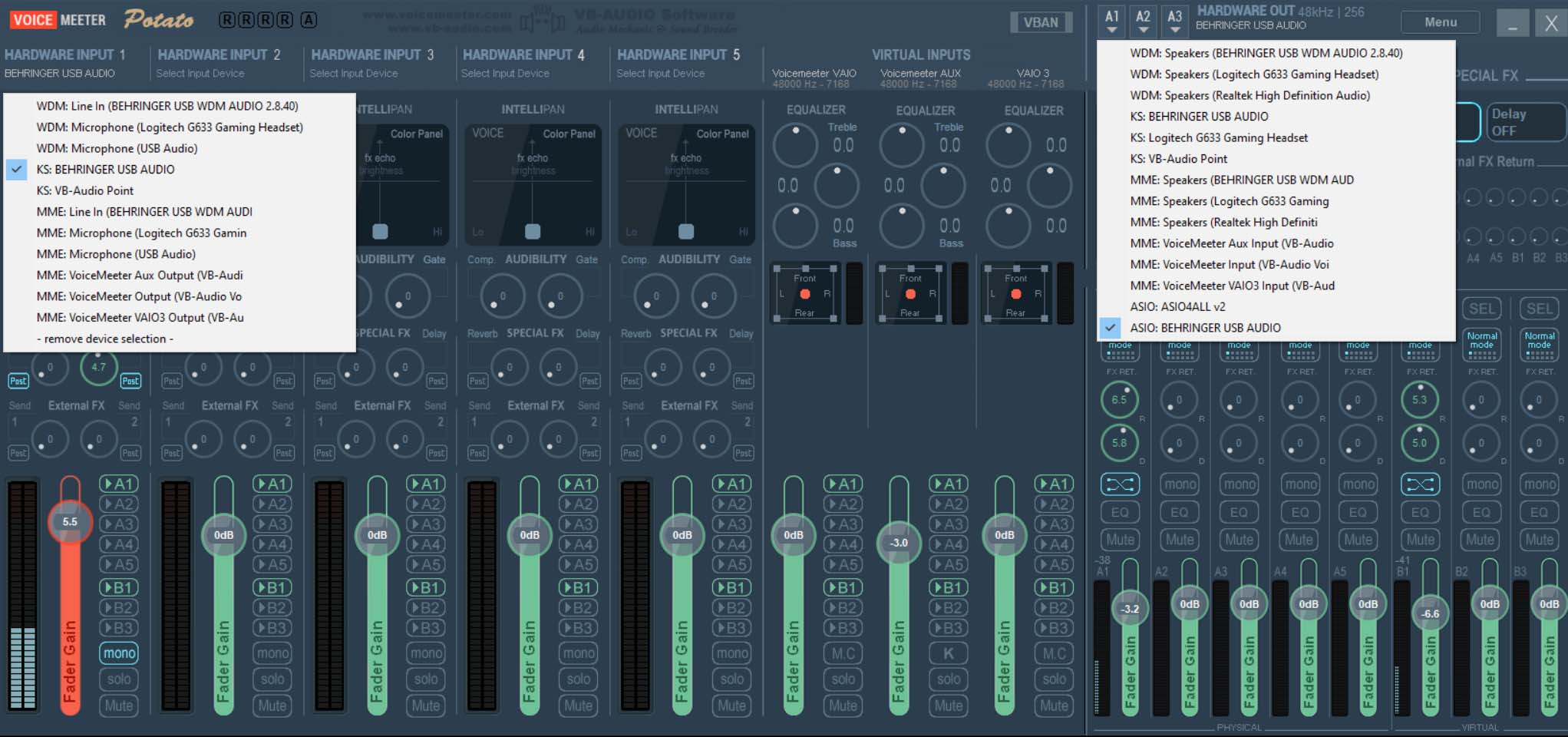Mute Hardware Input 3 strip
1568x737 pixels.
426,706
